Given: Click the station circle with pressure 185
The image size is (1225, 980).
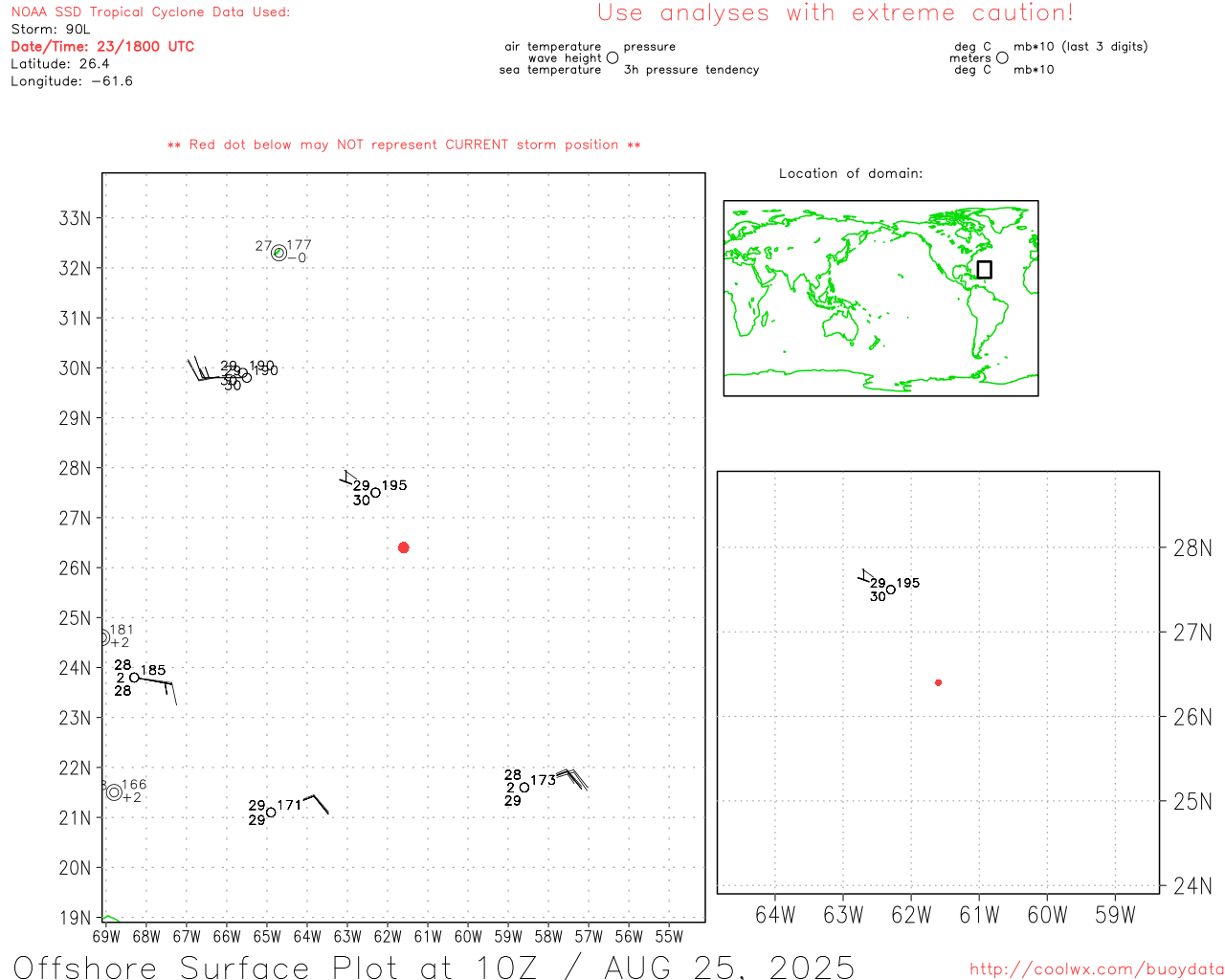Looking at the screenshot, I should 134,677.
